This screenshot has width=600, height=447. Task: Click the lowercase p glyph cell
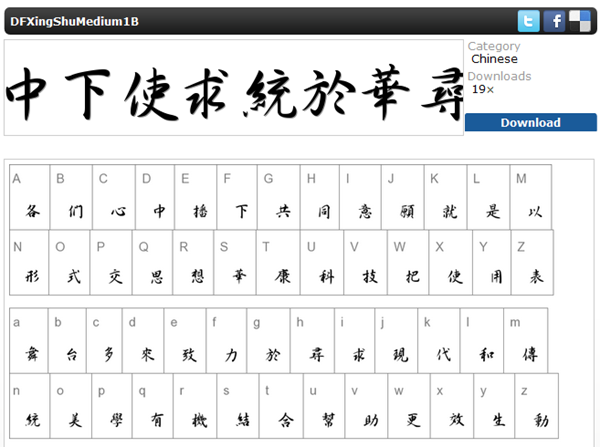pyautogui.click(x=112, y=406)
